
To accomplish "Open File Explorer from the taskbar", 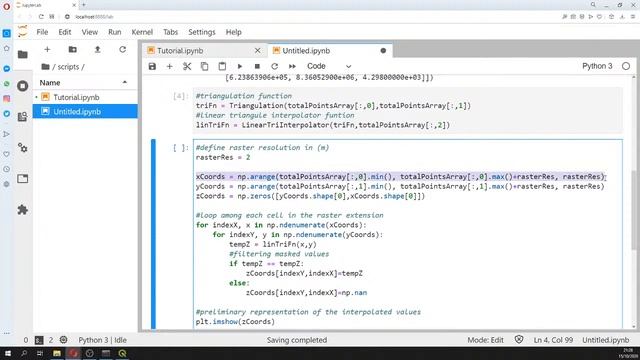I will (57, 353).
